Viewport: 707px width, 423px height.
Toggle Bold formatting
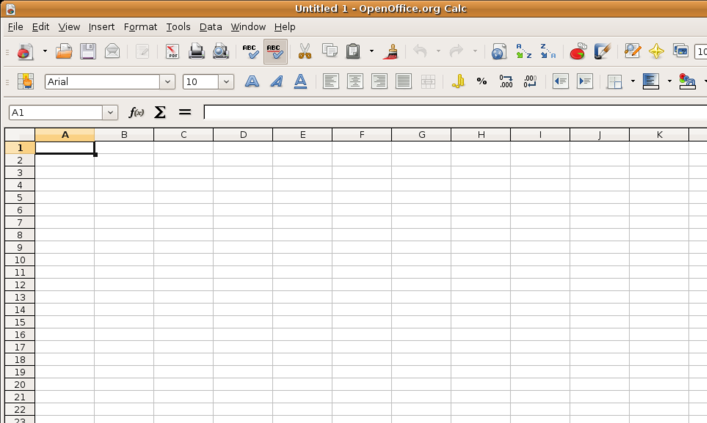tap(252, 82)
